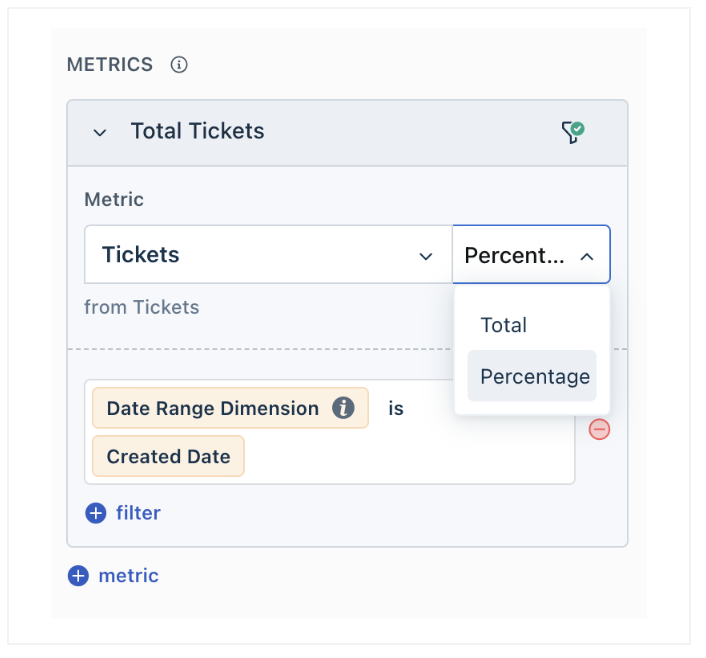
Task: Select the Total option from the list
Action: [x=504, y=325]
